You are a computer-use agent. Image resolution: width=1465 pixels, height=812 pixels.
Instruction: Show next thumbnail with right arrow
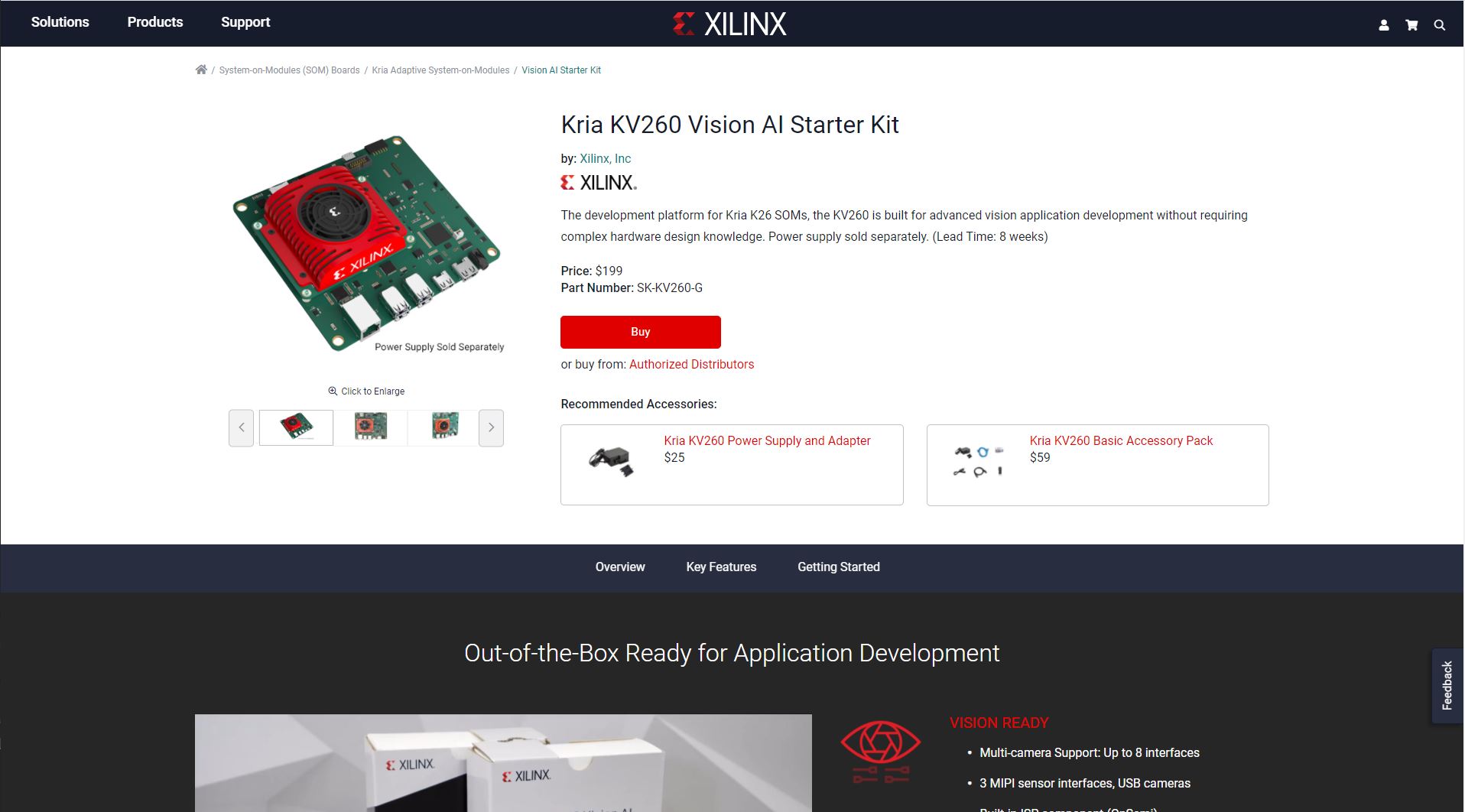click(x=491, y=428)
